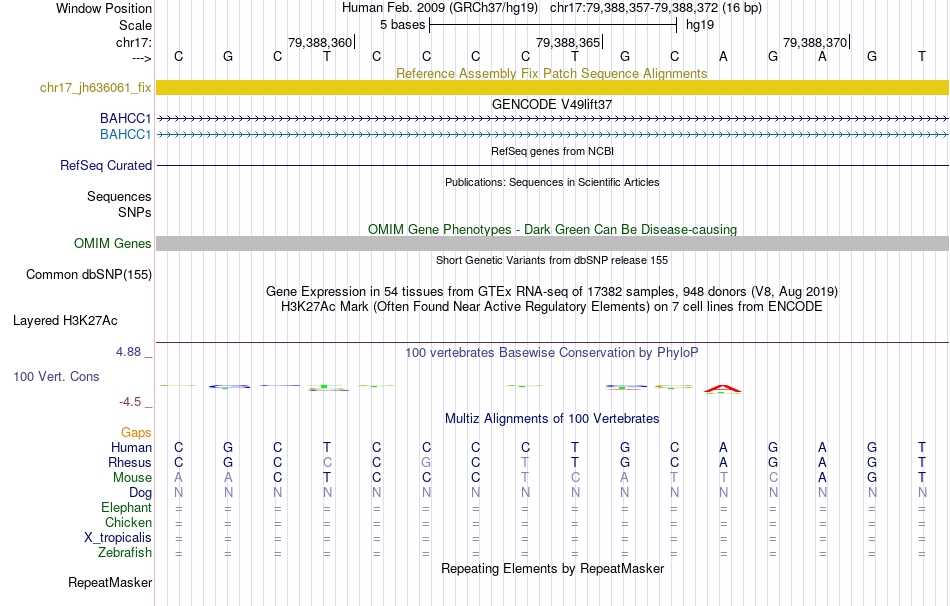The image size is (950, 606).
Task: Click the Basewise Conservation by PhyloP title
Action: pos(552,353)
